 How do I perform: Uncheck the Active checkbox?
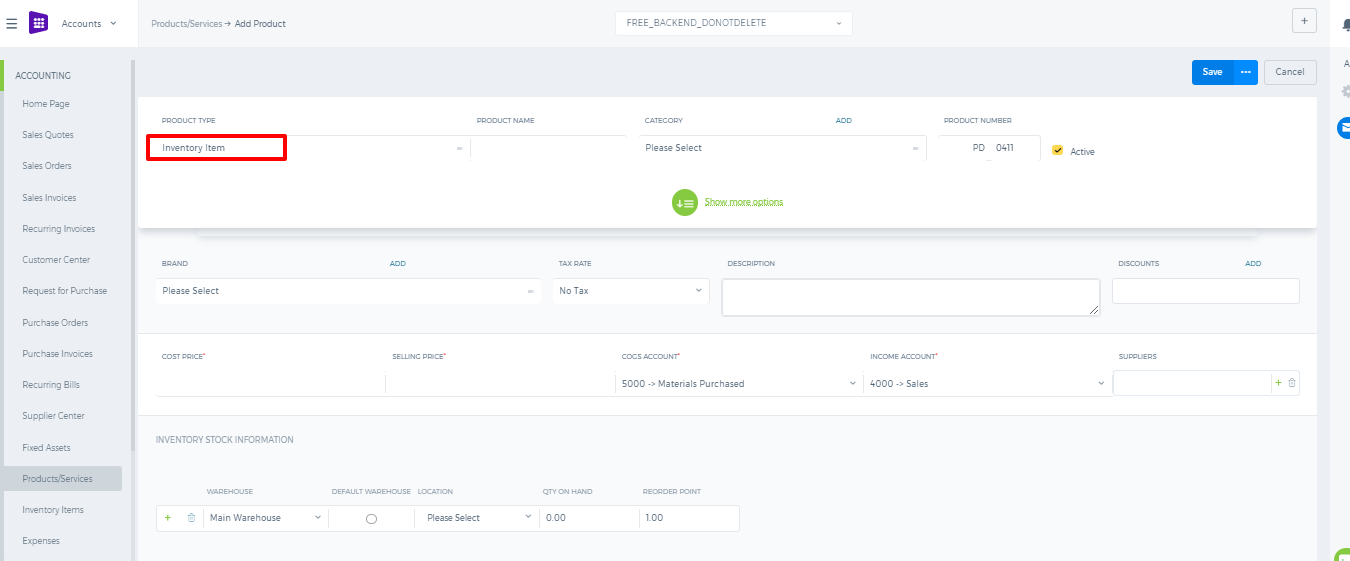click(x=1058, y=151)
